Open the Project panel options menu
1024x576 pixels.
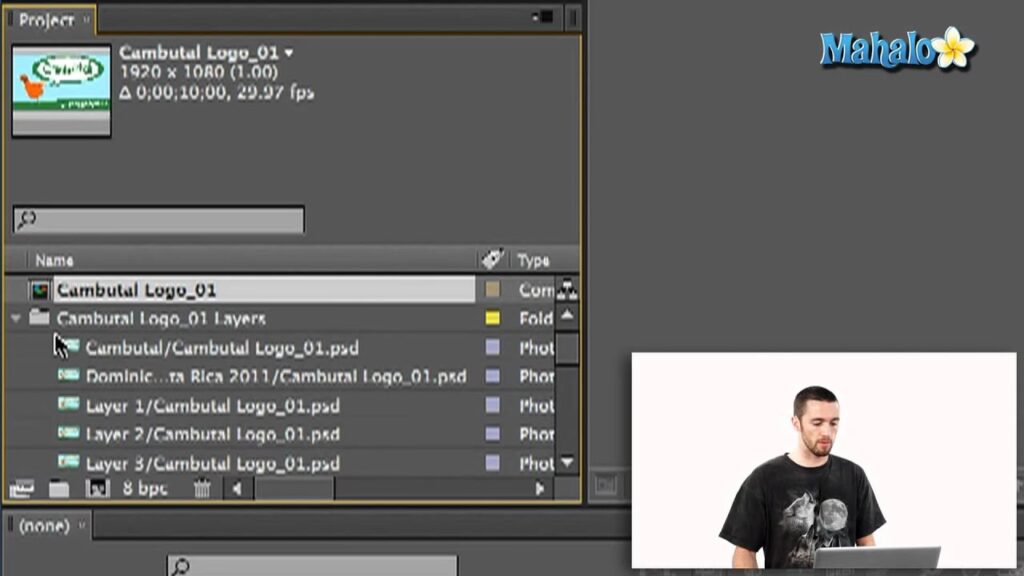(545, 17)
